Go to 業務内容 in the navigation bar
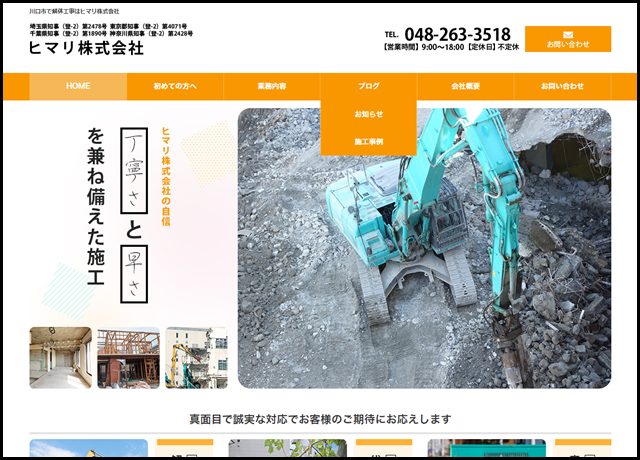The image size is (640, 460). click(x=271, y=87)
